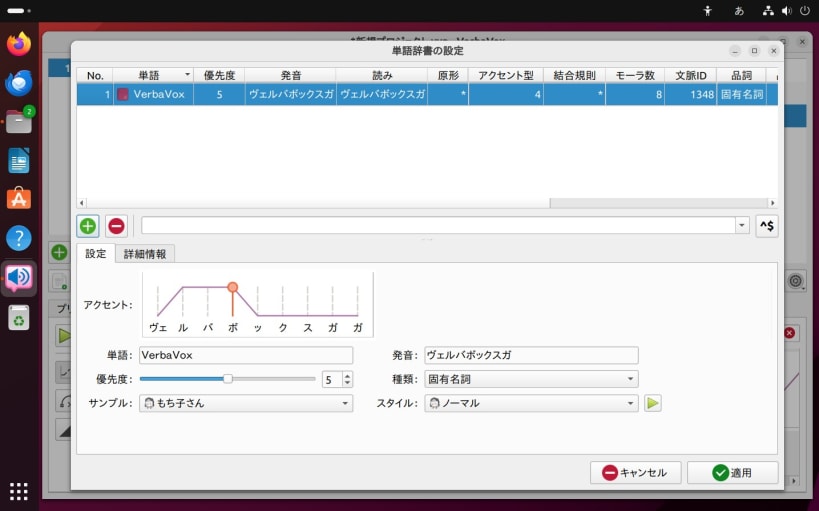Open Help icon in the dock

coord(19,238)
